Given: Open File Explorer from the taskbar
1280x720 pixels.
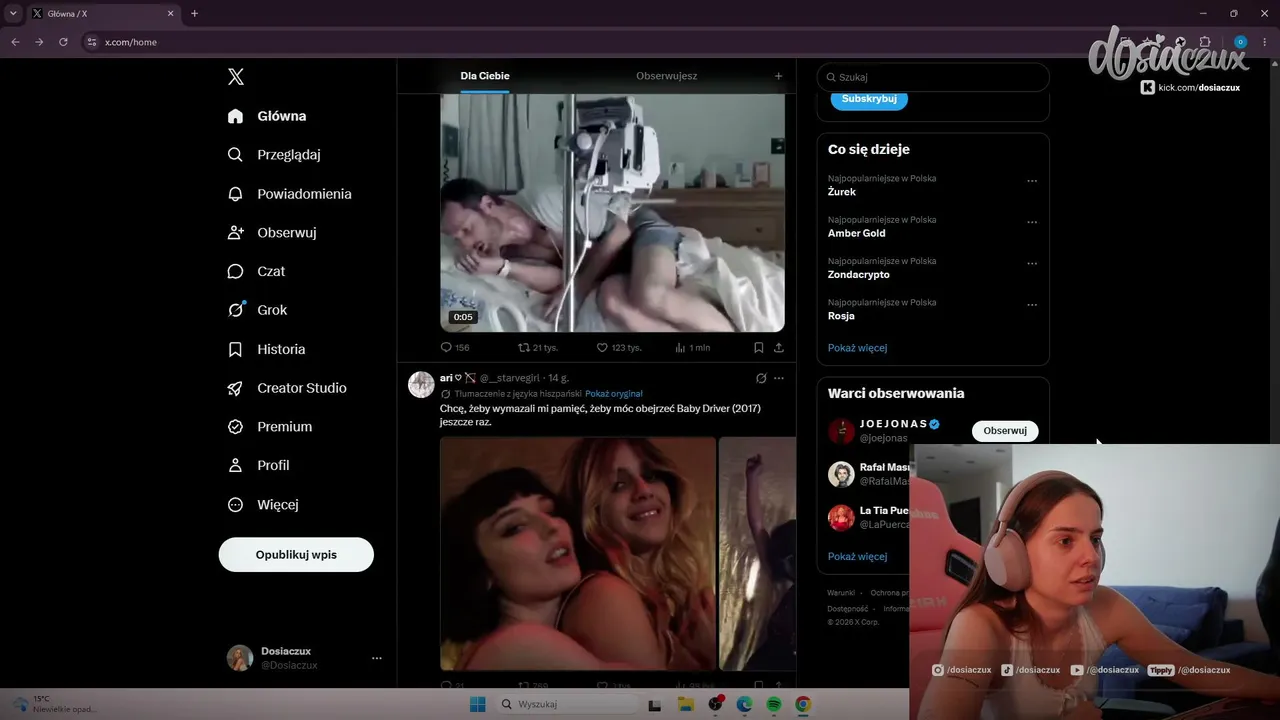Looking at the screenshot, I should pos(686,705).
